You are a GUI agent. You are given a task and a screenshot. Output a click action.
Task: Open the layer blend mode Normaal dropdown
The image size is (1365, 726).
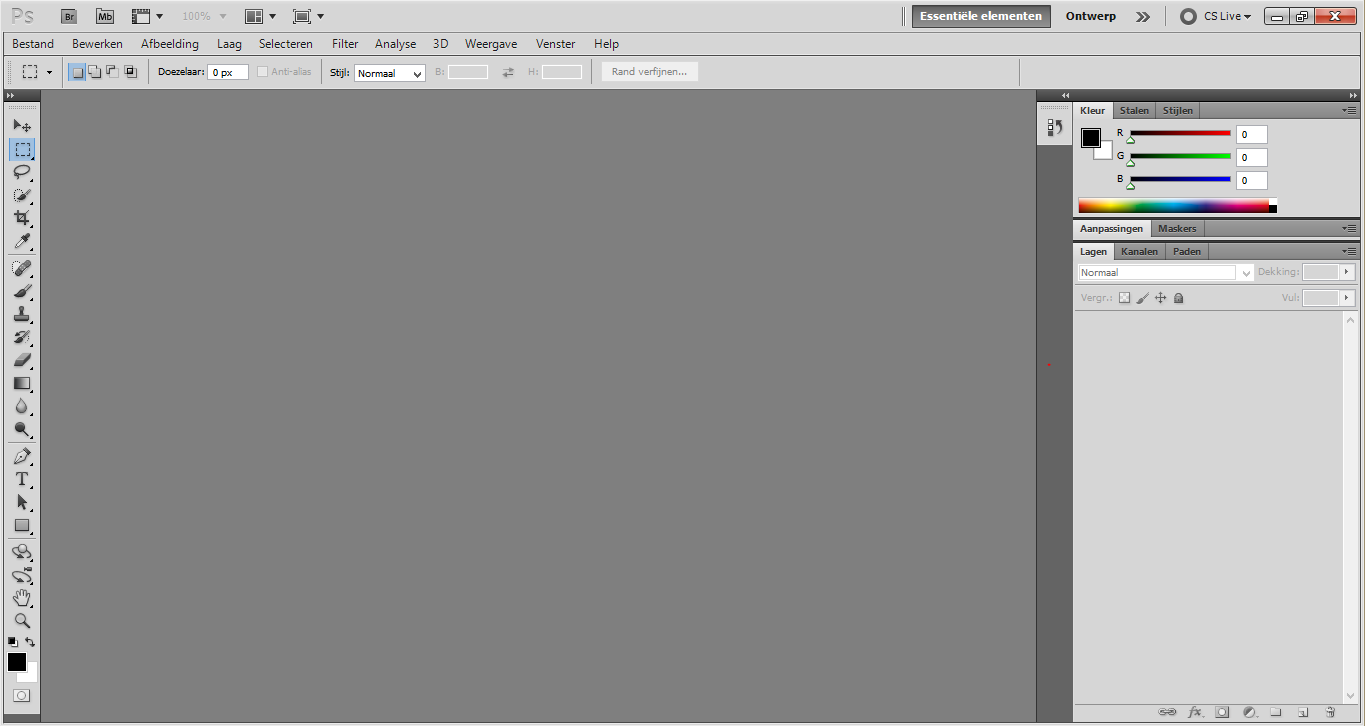point(1165,272)
